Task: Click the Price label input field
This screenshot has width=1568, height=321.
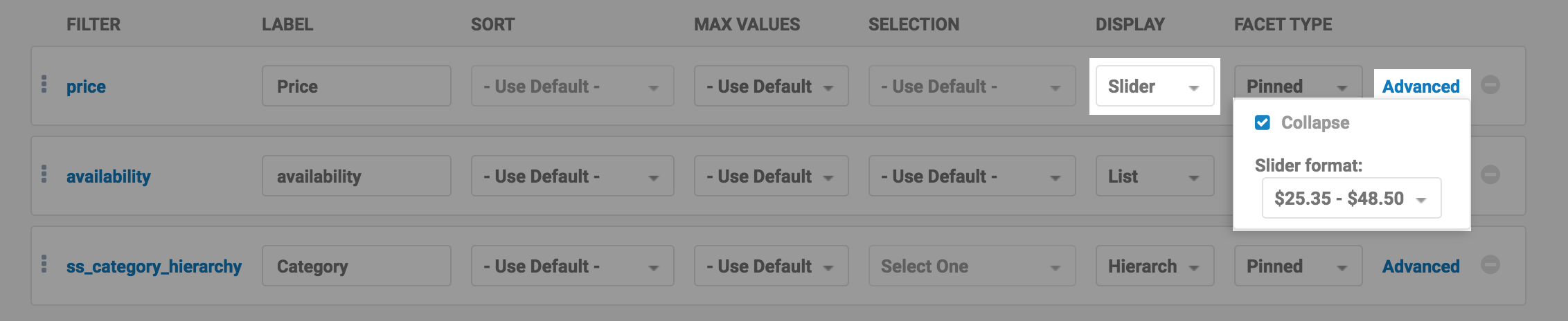Action: [x=356, y=86]
